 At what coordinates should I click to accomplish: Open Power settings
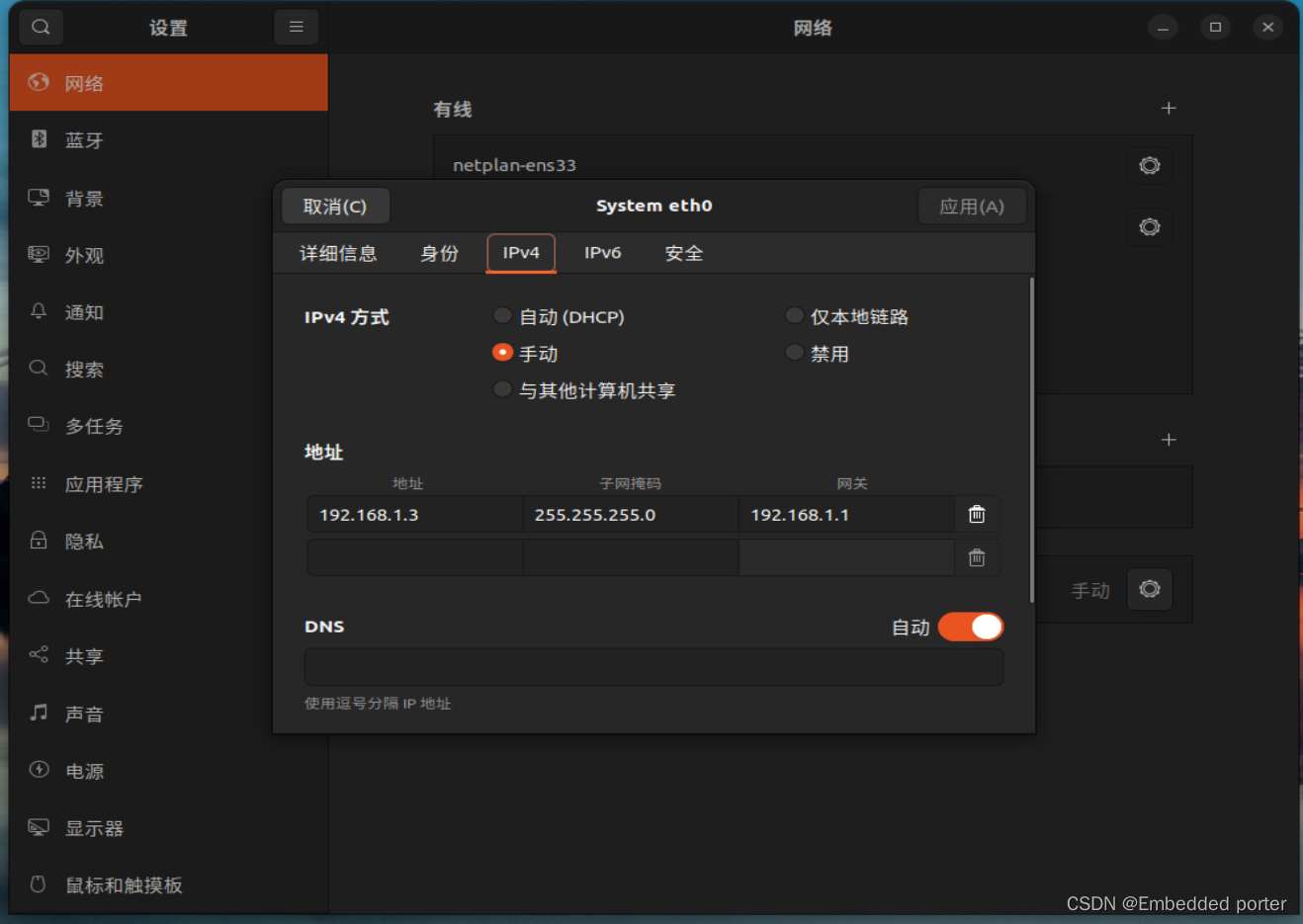click(x=168, y=771)
